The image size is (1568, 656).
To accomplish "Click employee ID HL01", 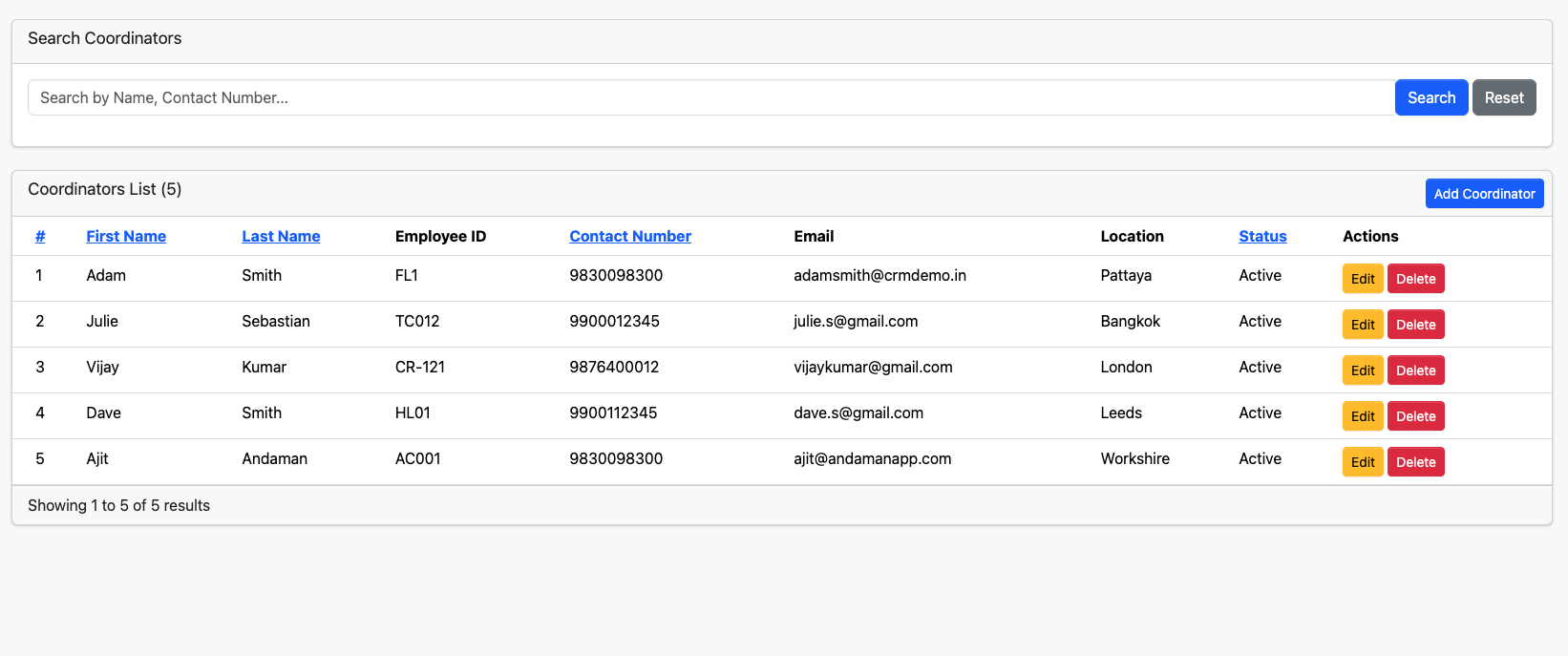I will click(413, 413).
